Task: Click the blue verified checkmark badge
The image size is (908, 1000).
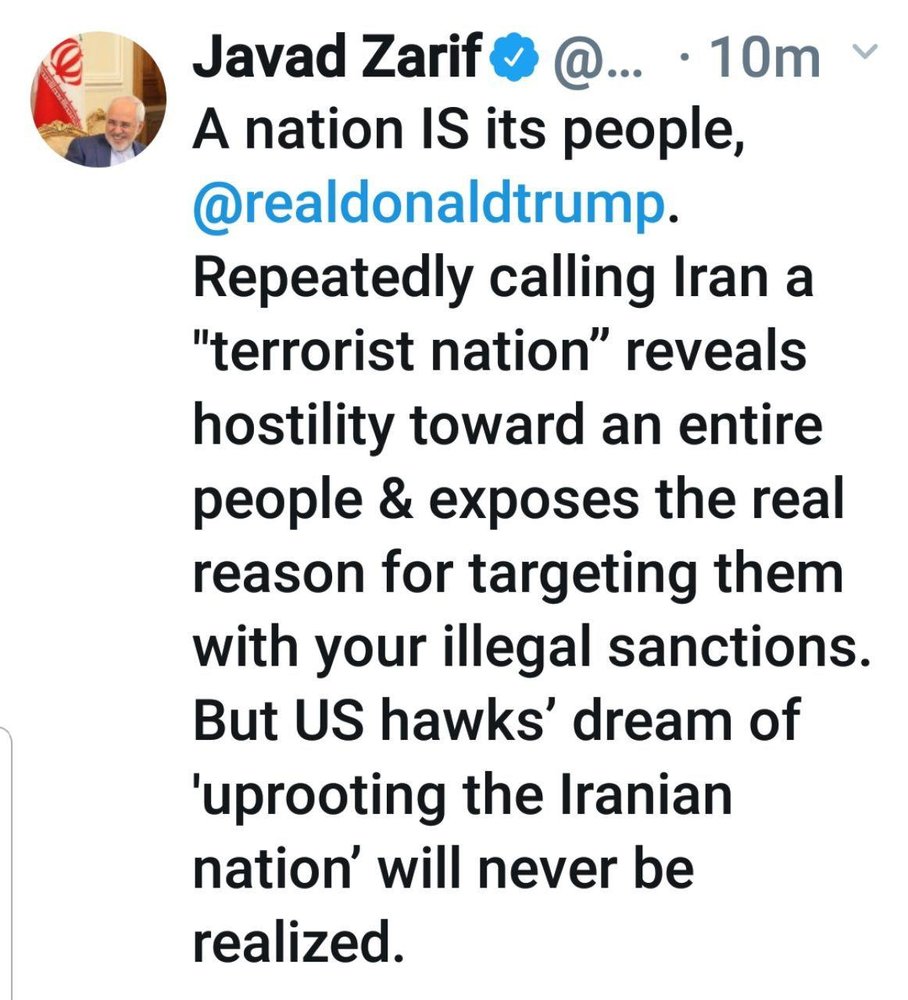Action: (514, 58)
